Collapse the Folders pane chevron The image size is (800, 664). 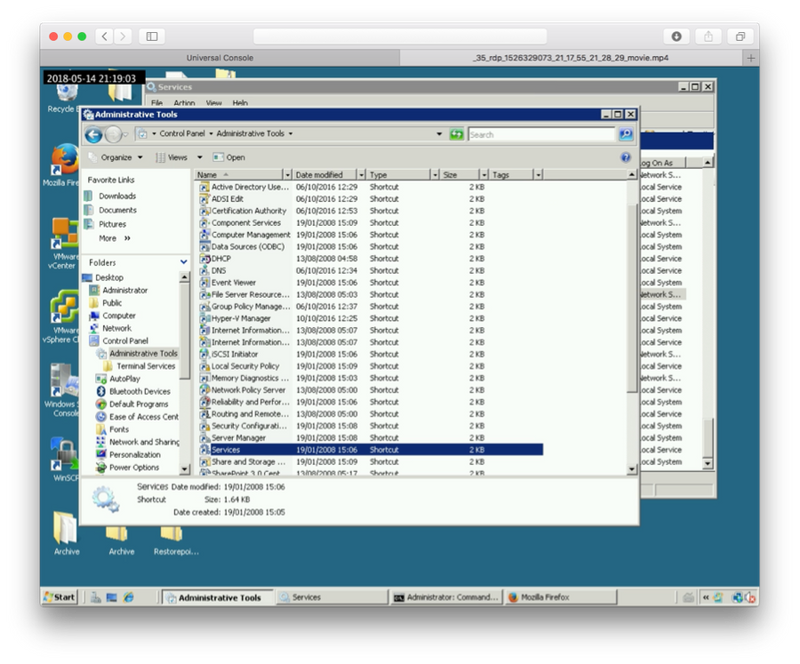184,262
